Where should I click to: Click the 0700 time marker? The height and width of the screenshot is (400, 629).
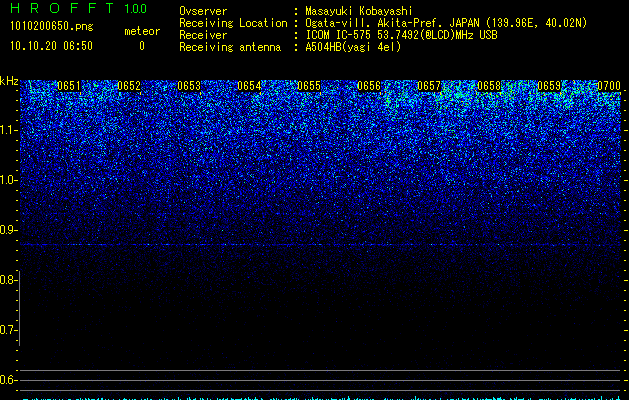609,86
